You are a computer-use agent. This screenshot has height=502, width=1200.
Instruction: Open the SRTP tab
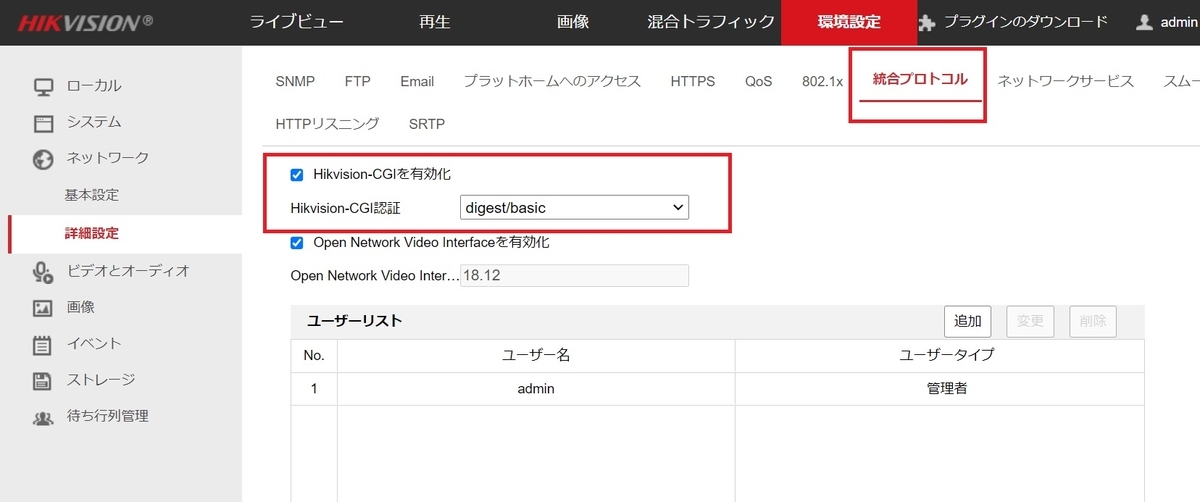pyautogui.click(x=427, y=124)
